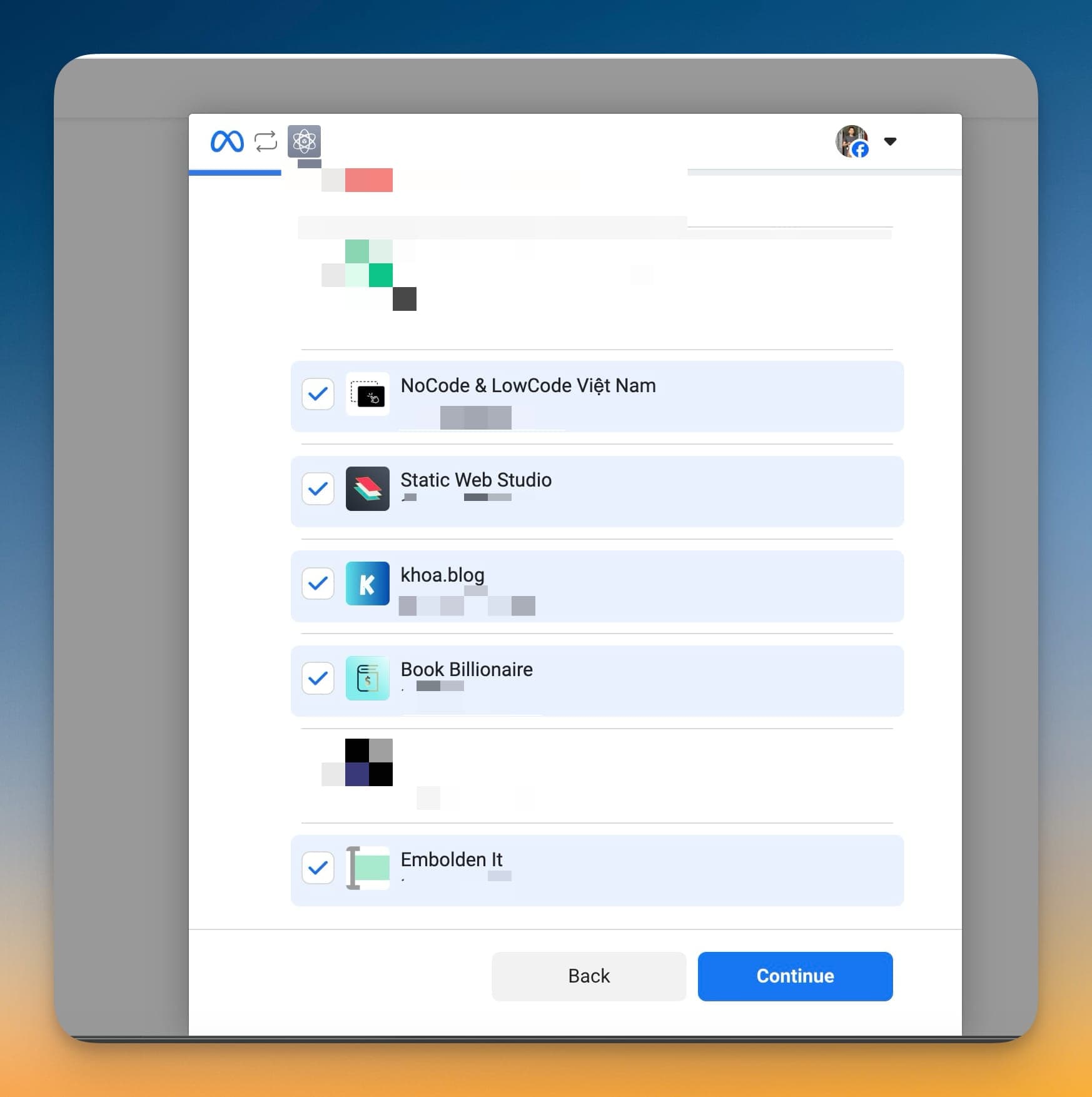Select the NoCode & LowCode Việt Nam title
The width and height of the screenshot is (1092, 1097).
[528, 386]
